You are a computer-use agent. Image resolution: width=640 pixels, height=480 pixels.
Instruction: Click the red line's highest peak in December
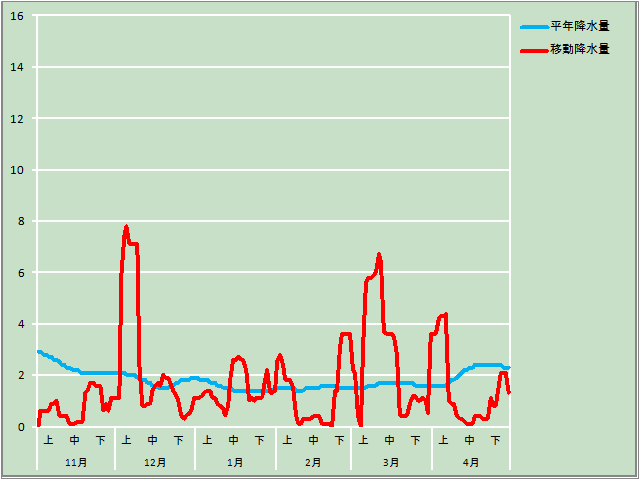tap(126, 227)
